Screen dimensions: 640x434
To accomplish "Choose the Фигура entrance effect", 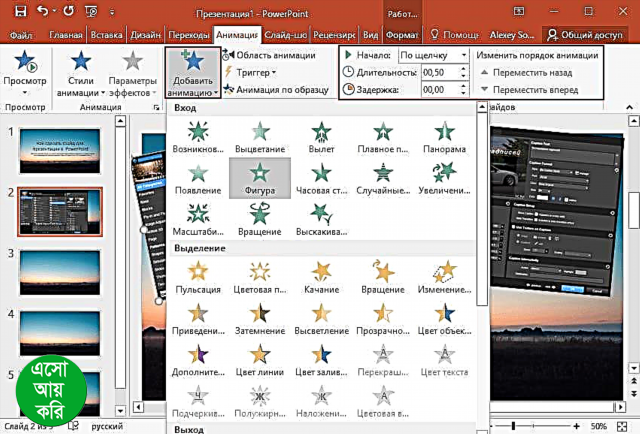I will pyautogui.click(x=259, y=176).
